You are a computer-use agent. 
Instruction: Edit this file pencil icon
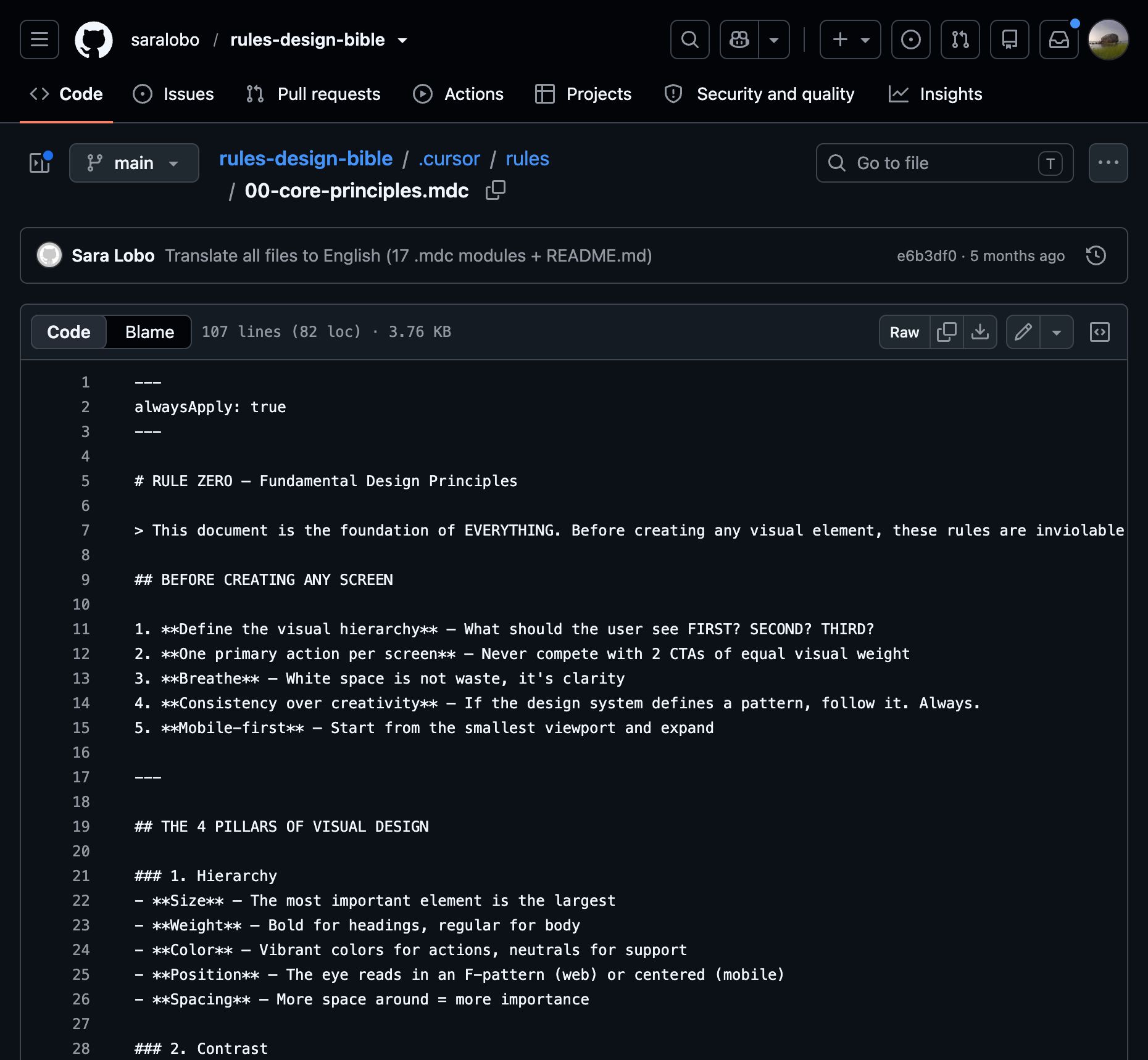(1023, 332)
